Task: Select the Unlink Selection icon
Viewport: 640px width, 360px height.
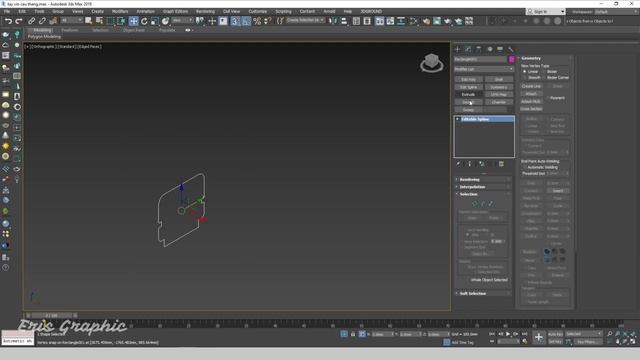Action: pos(42,21)
